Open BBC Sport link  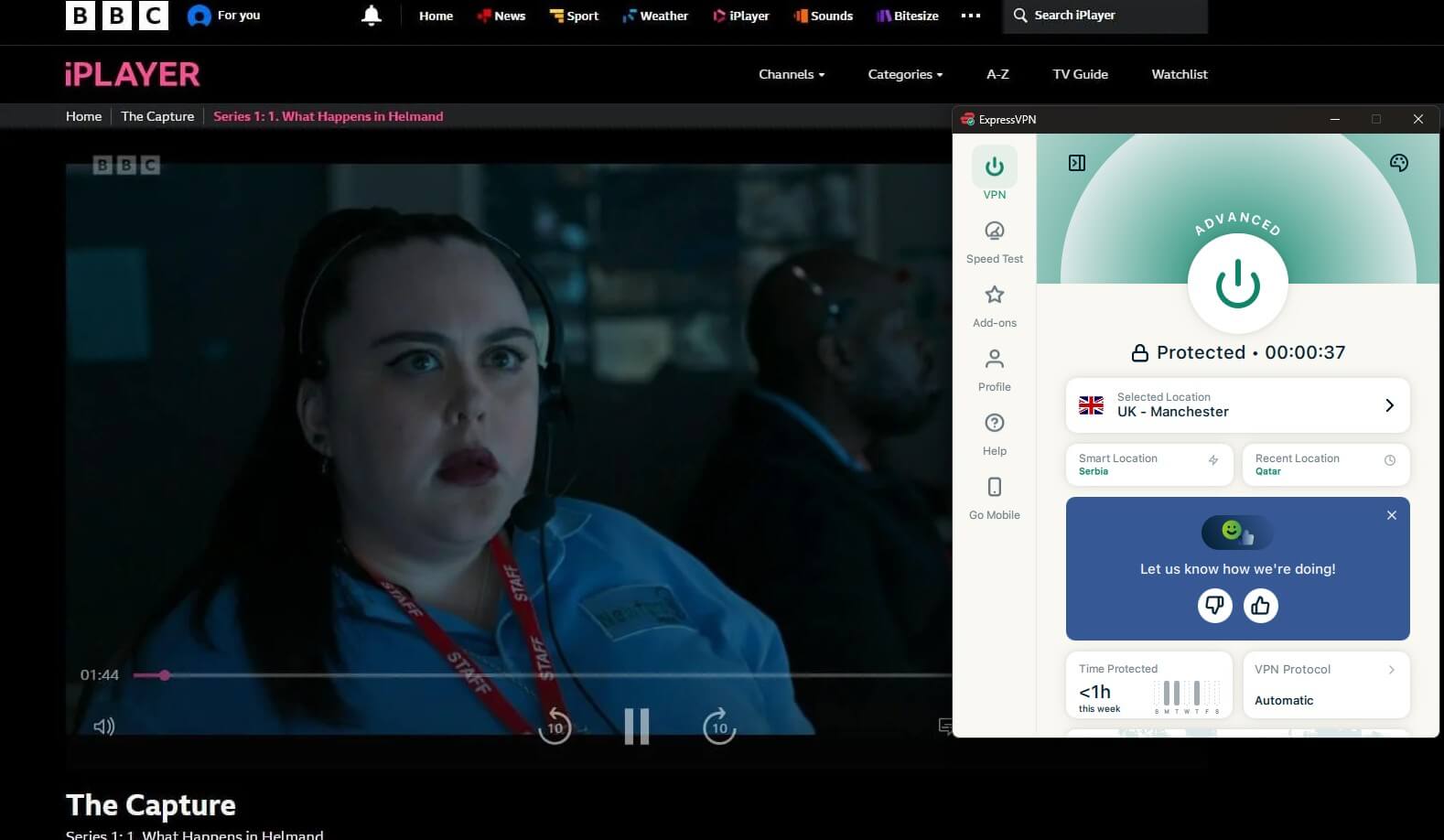[574, 16]
